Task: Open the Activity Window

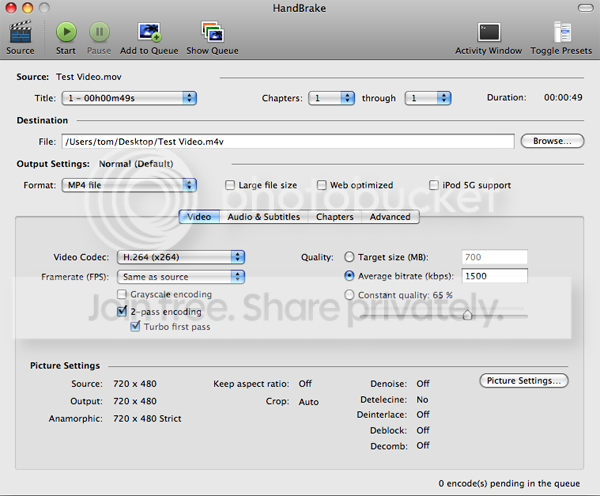Action: point(489,33)
